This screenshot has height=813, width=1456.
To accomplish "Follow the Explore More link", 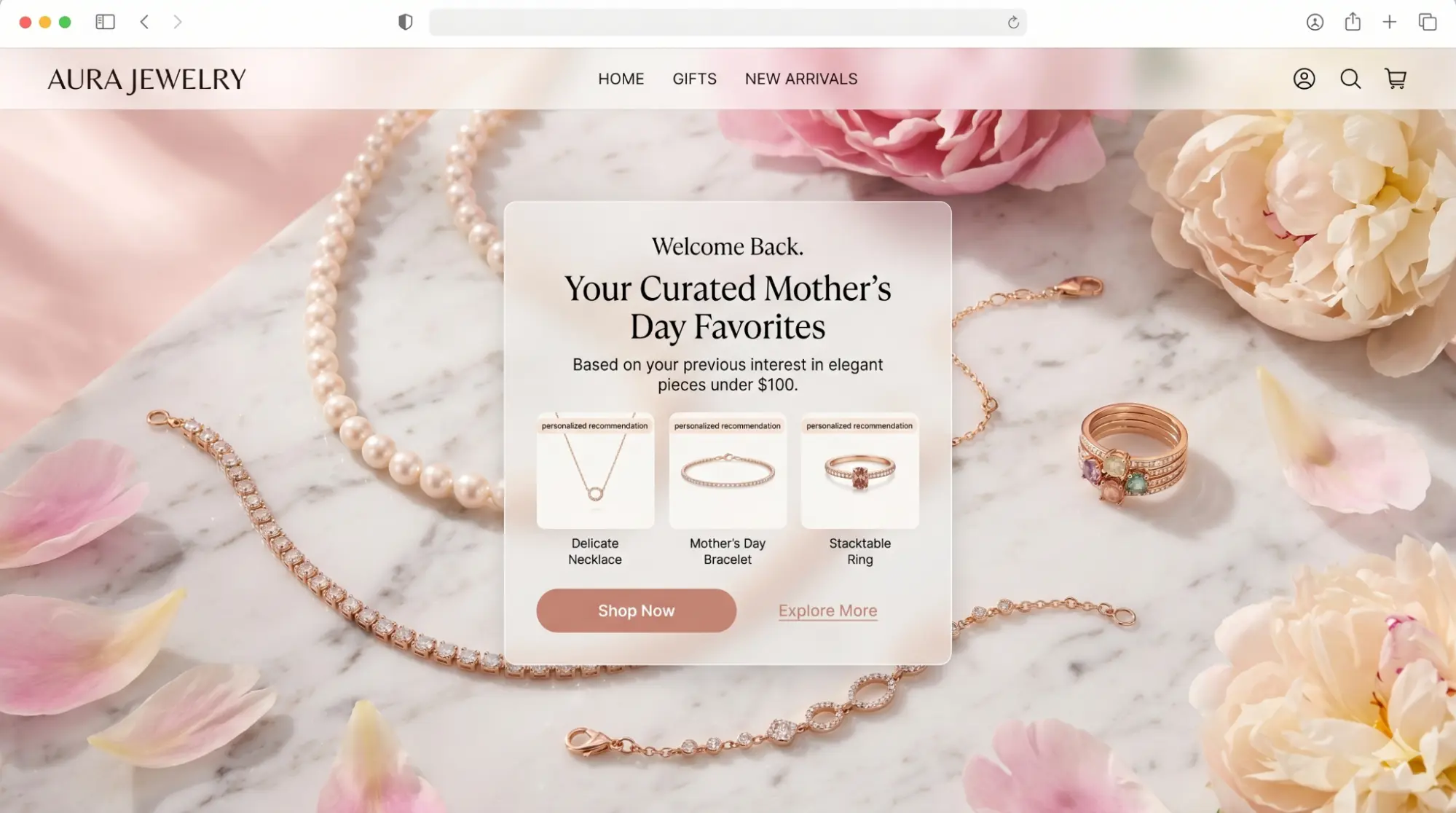I will [x=827, y=610].
